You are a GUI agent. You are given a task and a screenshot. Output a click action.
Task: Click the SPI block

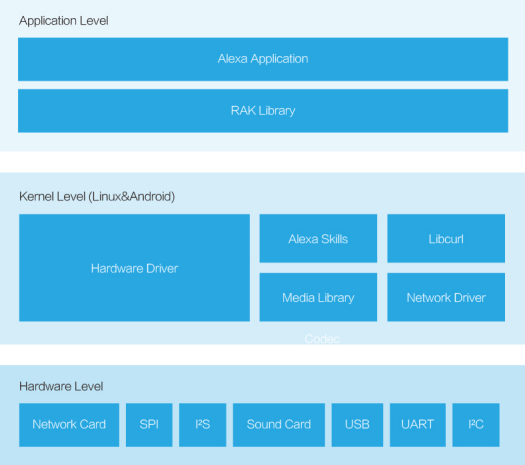coord(149,425)
